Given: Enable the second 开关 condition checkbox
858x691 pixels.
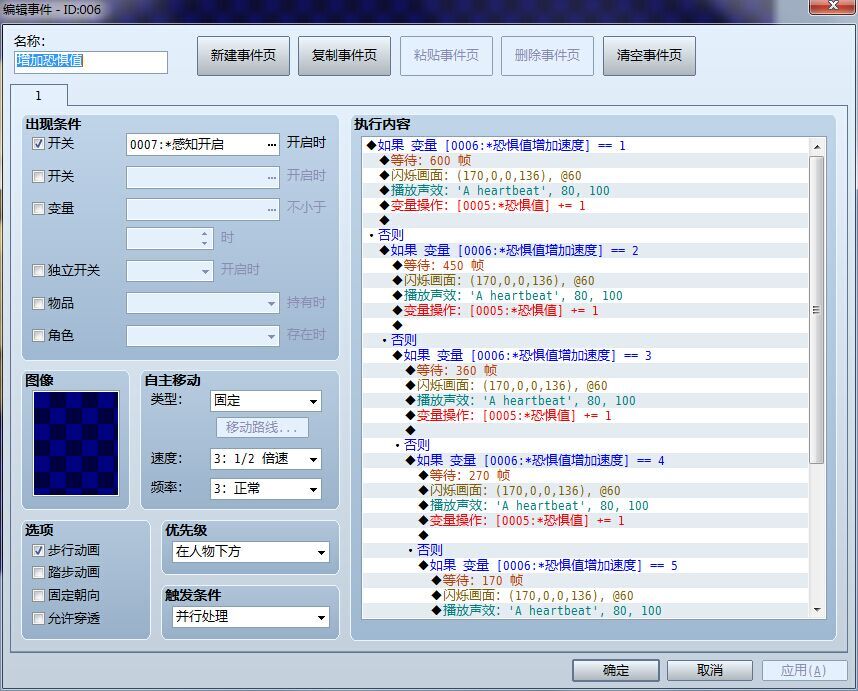Looking at the screenshot, I should tap(38, 176).
